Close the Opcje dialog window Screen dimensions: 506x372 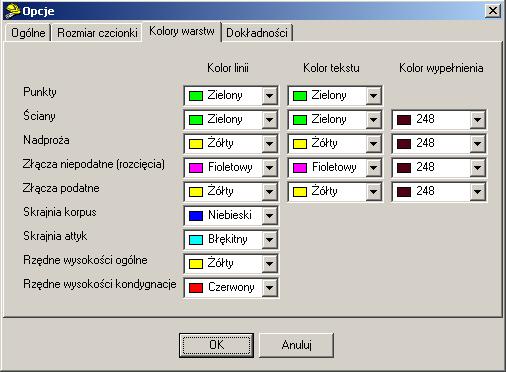tap(493, 11)
